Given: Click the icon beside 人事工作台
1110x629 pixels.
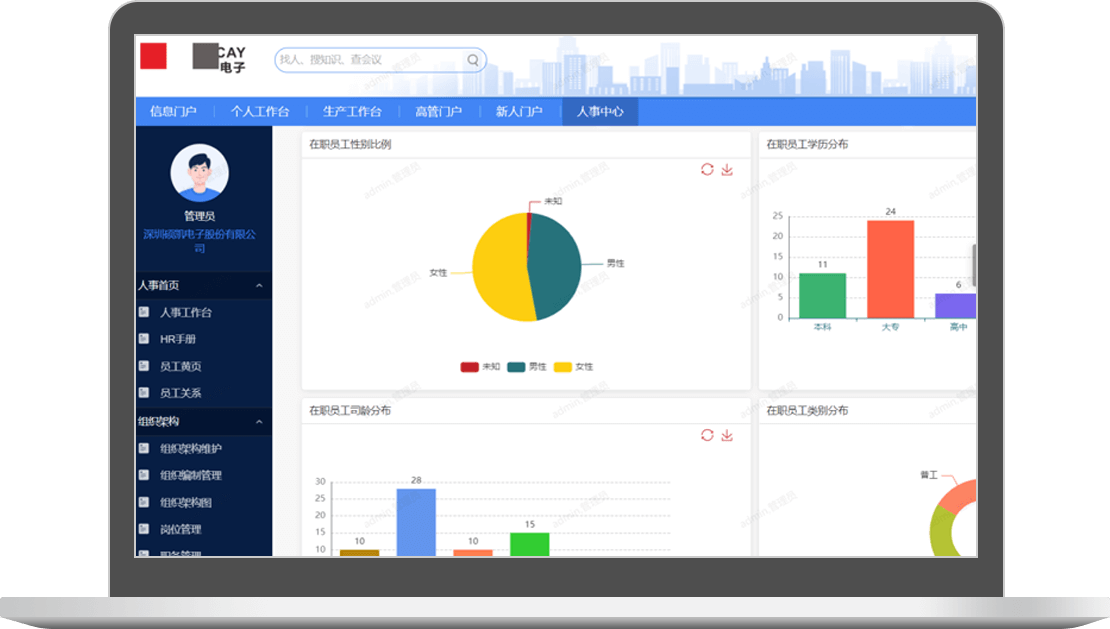Looking at the screenshot, I should (x=144, y=313).
